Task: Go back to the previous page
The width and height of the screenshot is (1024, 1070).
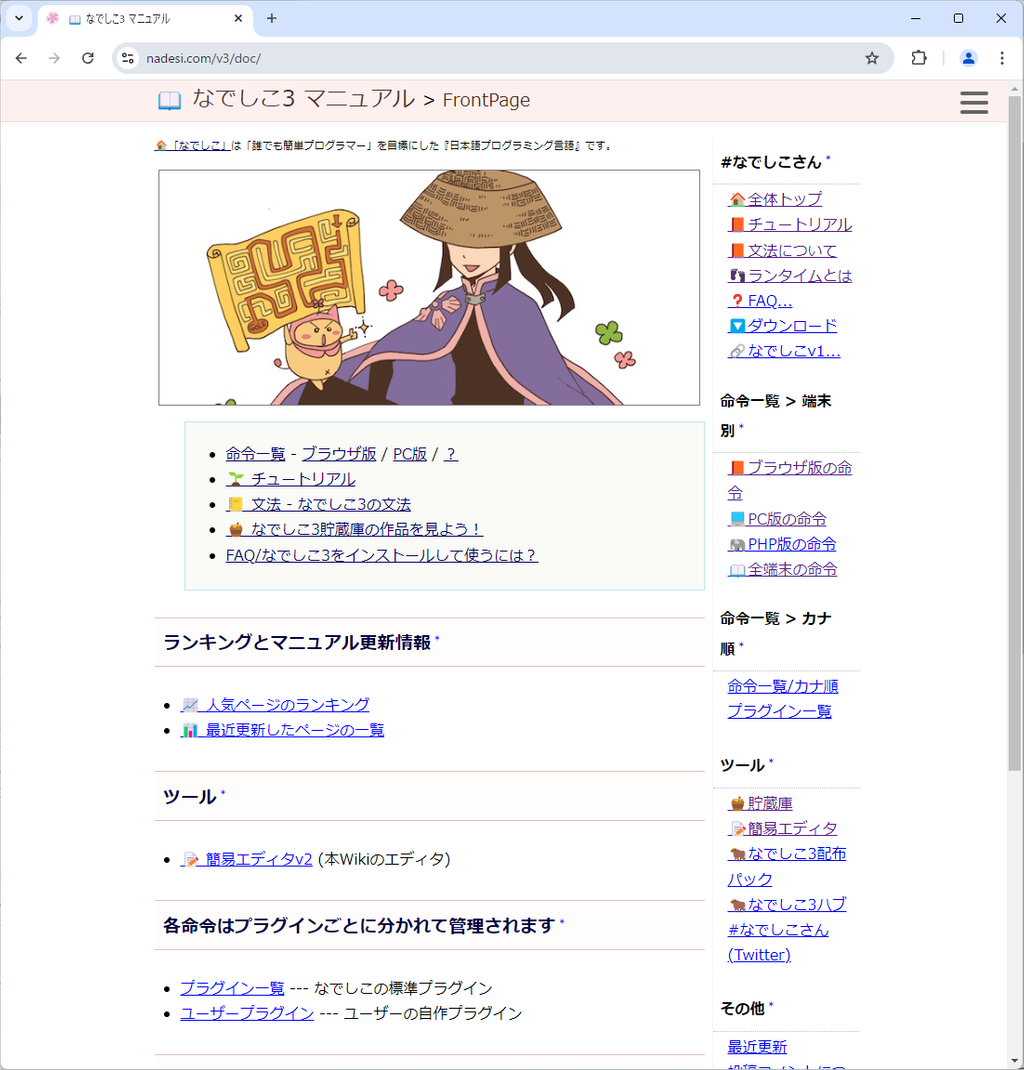Action: point(21,58)
